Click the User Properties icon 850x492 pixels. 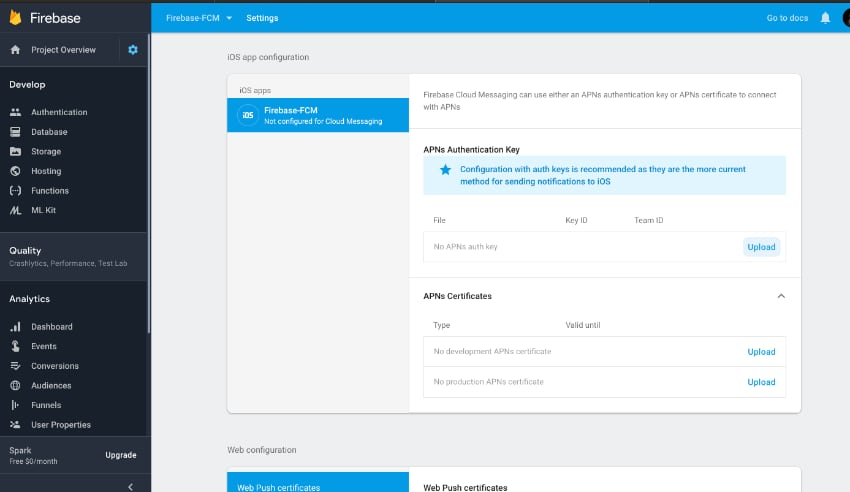[x=15, y=425]
